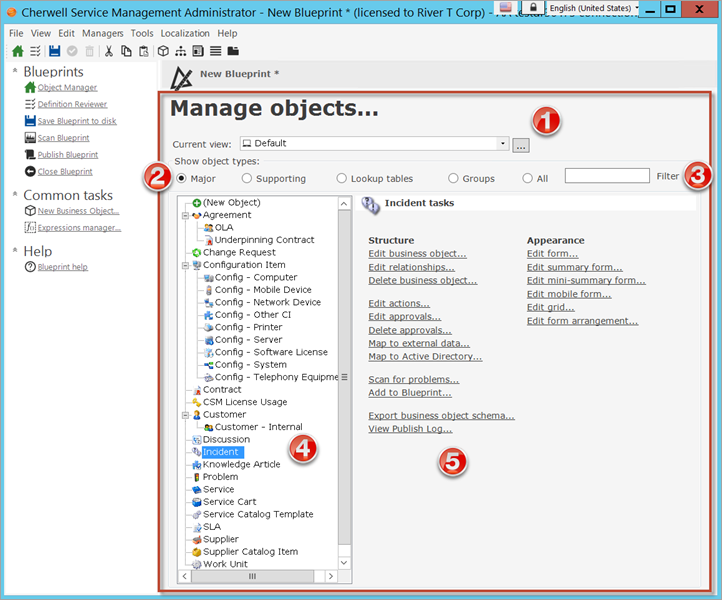Click the lock icon in title bar
Screen dimensions: 722x600
(533, 7)
